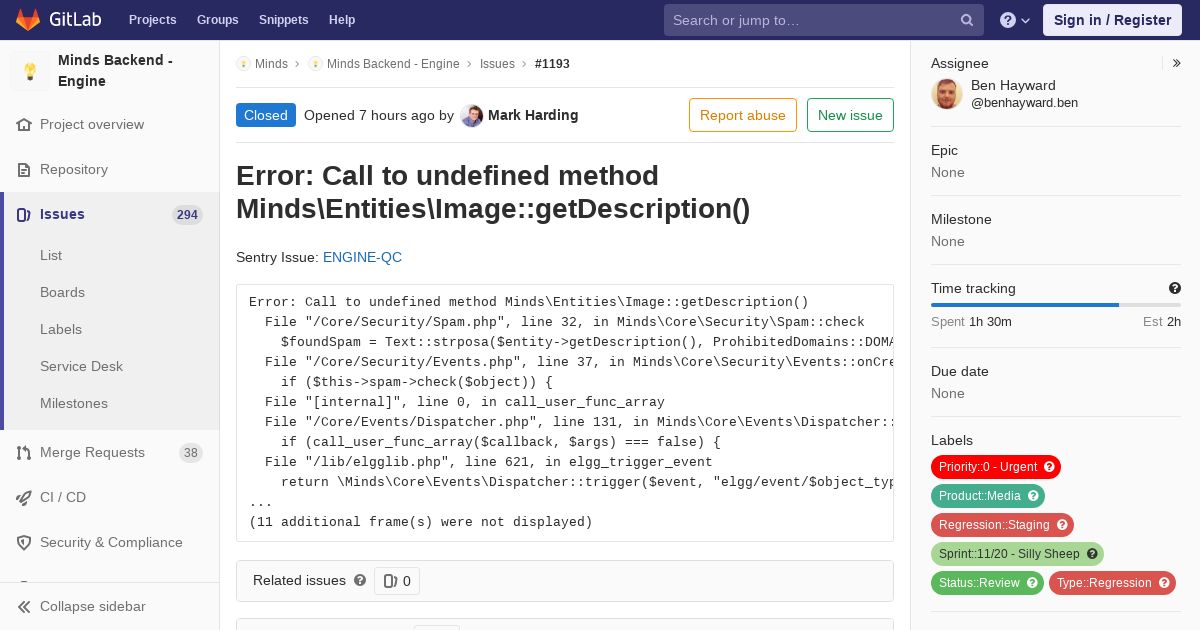Click the Minds breadcrumb avatar icon
The width and height of the screenshot is (1200, 630).
(243, 64)
